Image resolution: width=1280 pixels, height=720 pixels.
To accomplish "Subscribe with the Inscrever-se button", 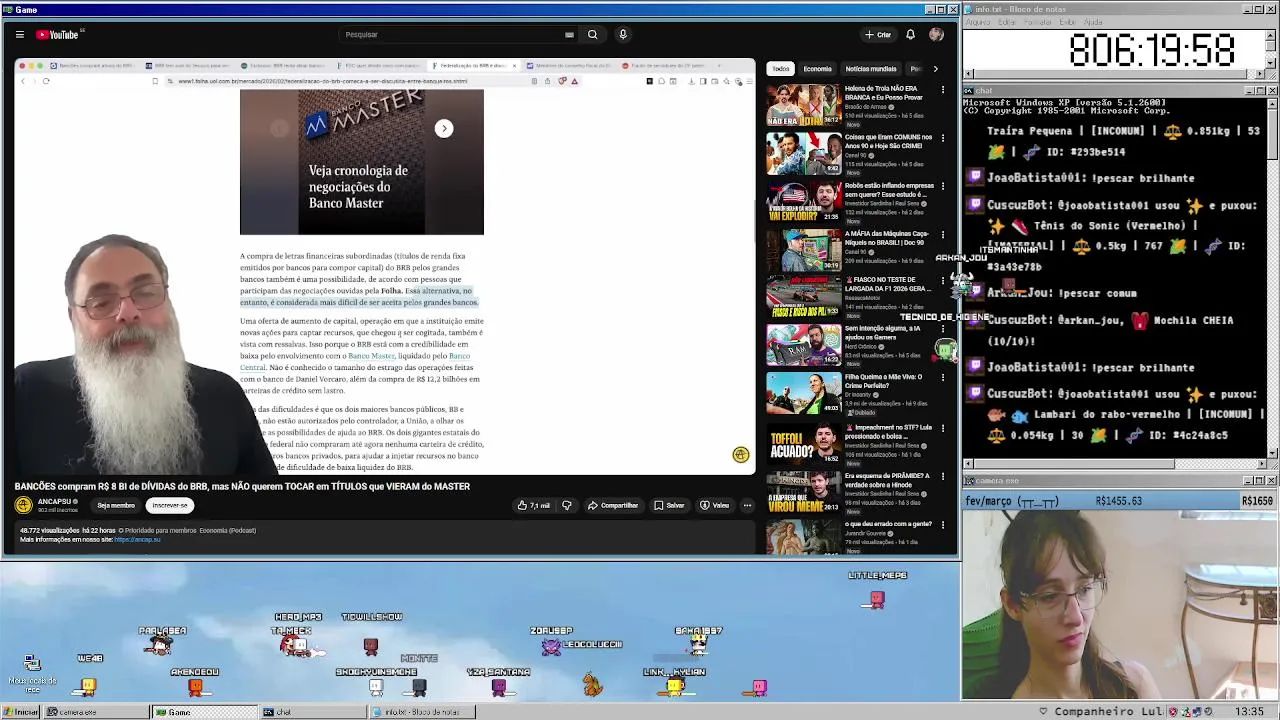I will (169, 505).
